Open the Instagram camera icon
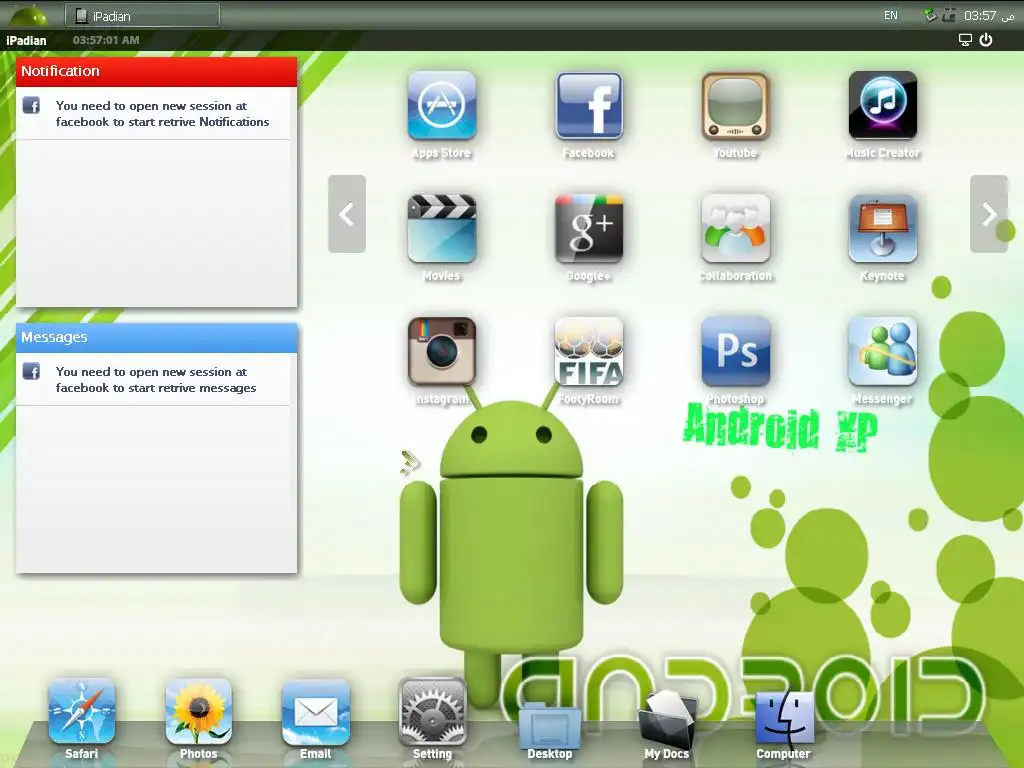The height and width of the screenshot is (768, 1024). tap(441, 351)
